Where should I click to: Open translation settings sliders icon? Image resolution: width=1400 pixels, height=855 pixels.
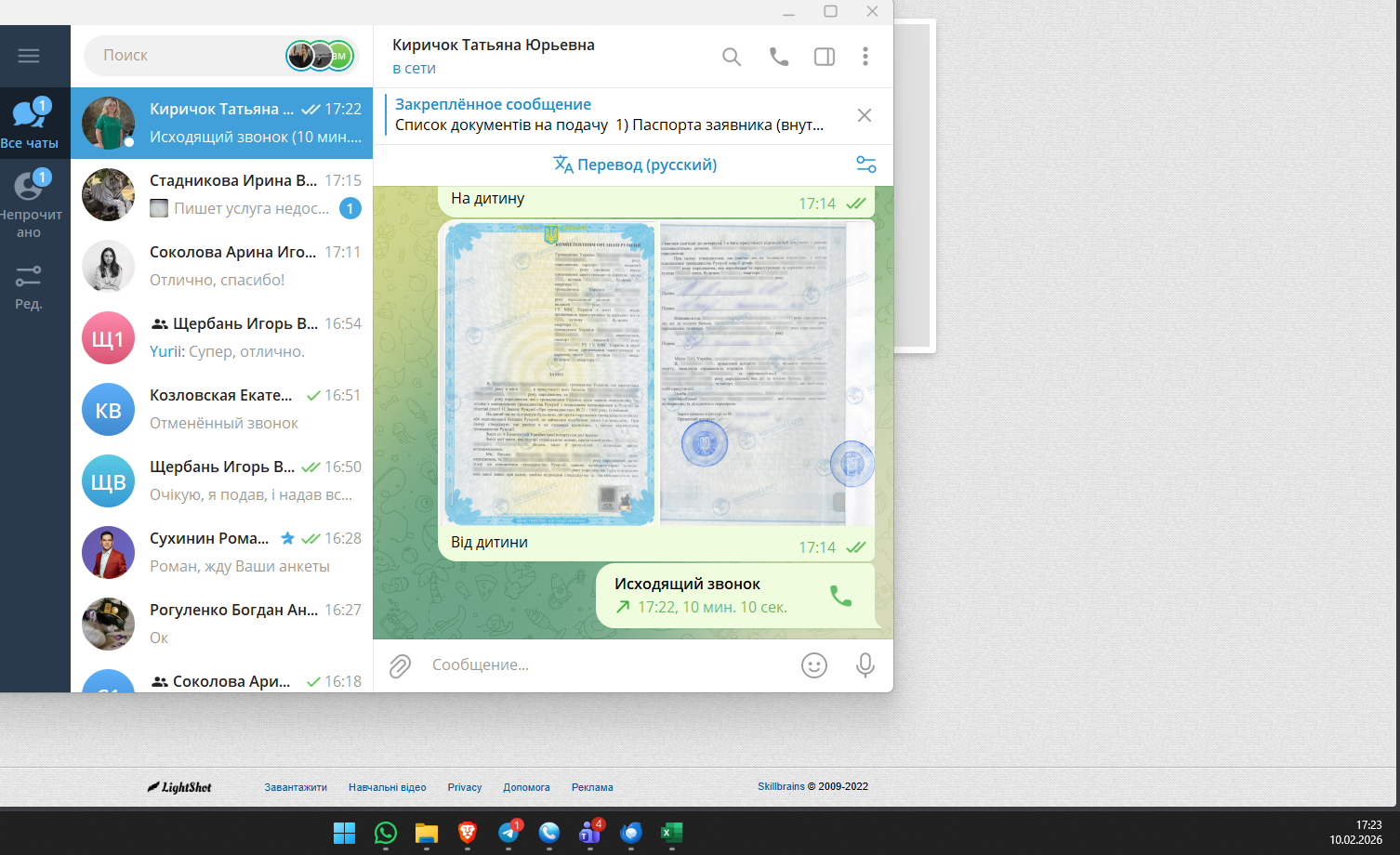tap(866, 164)
